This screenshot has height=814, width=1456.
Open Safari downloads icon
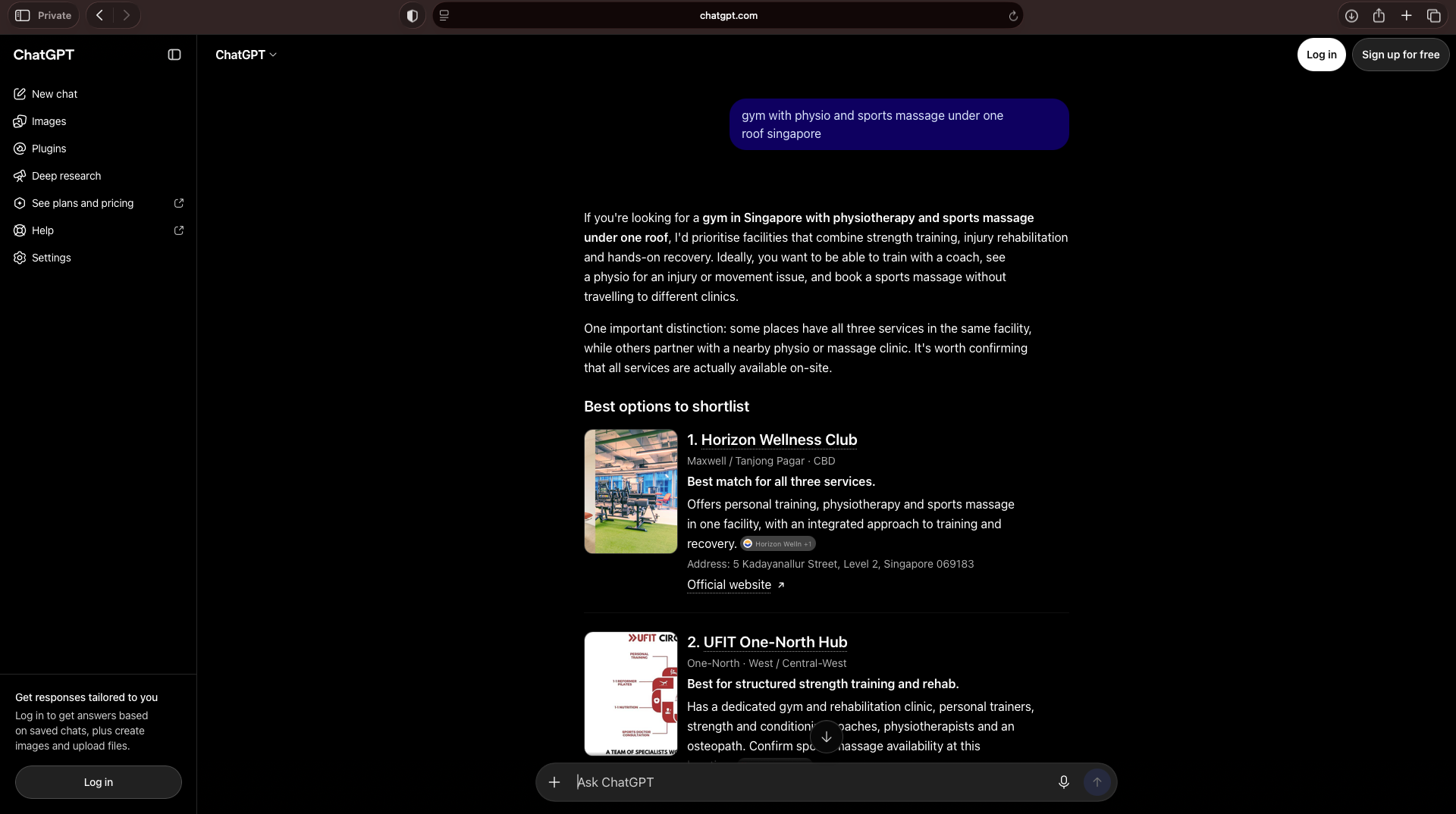tap(1351, 15)
